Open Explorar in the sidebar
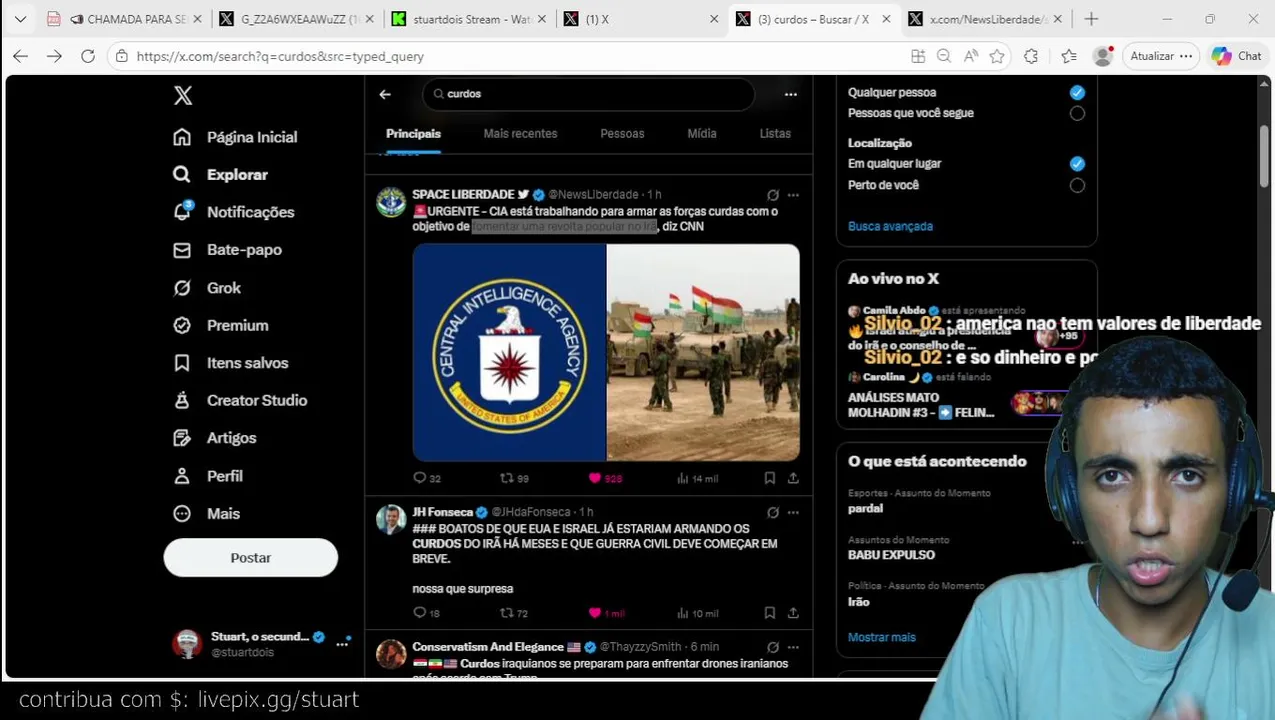The width and height of the screenshot is (1275, 720). [220, 174]
